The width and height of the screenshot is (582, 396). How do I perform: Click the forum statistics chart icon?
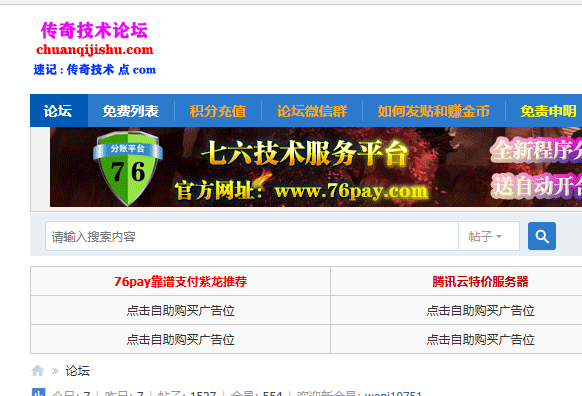coord(39,392)
